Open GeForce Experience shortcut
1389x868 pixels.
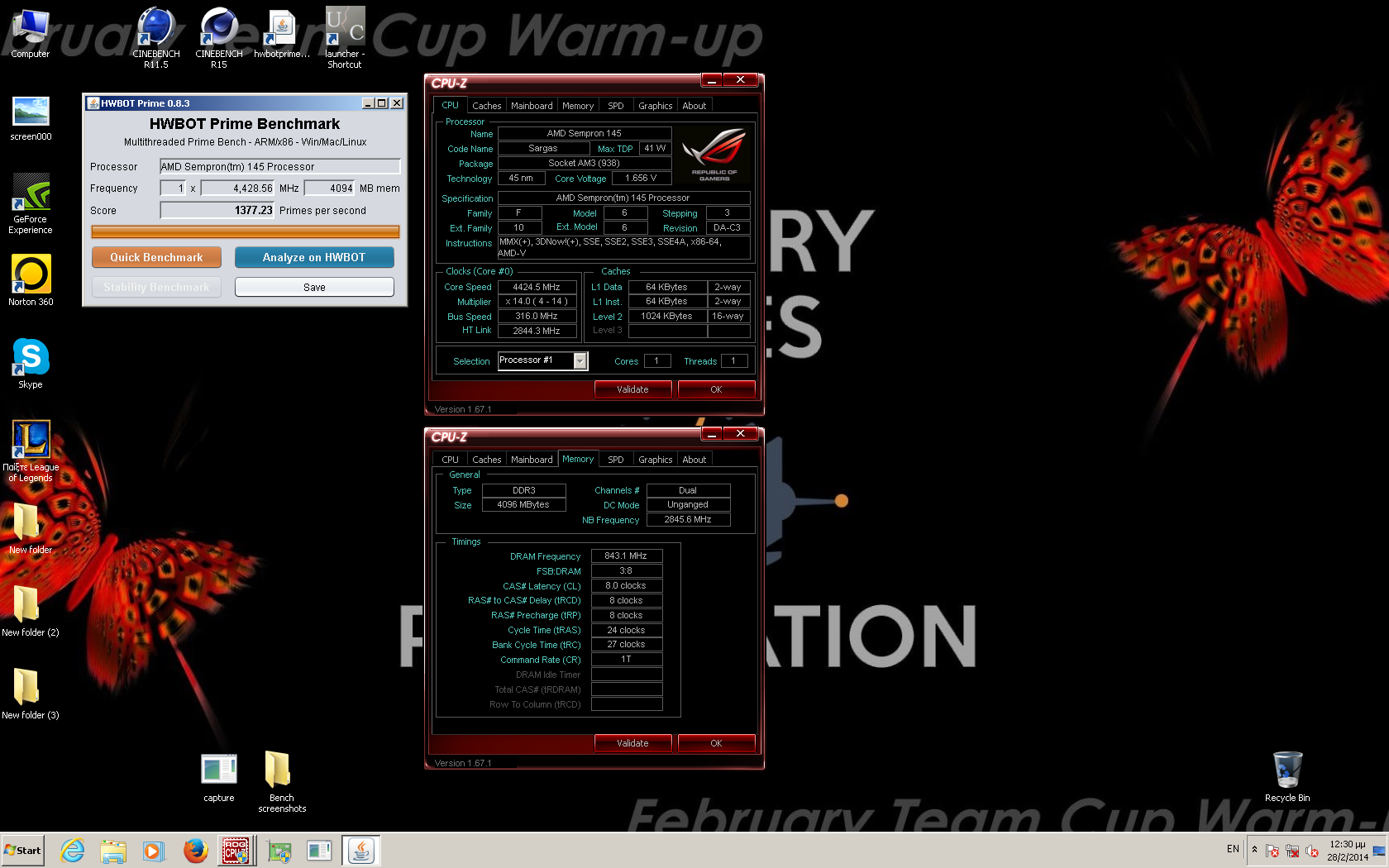coord(31,204)
